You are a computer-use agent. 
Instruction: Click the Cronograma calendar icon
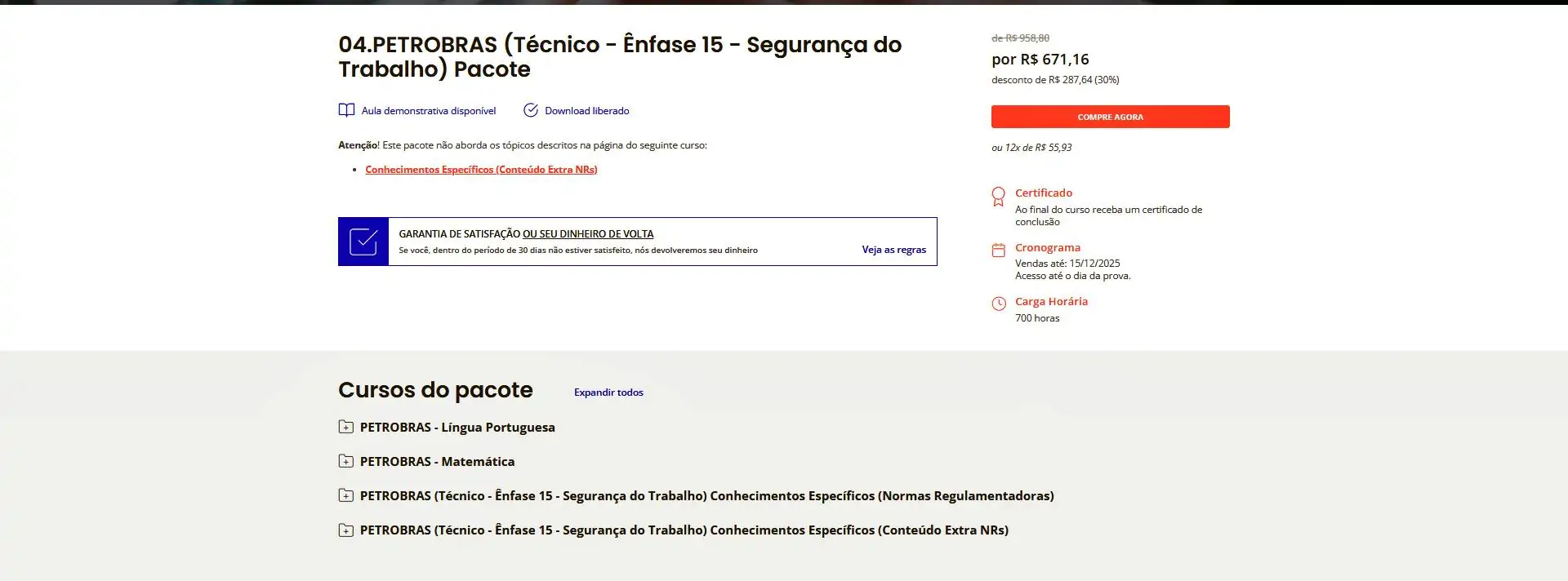[x=998, y=251]
